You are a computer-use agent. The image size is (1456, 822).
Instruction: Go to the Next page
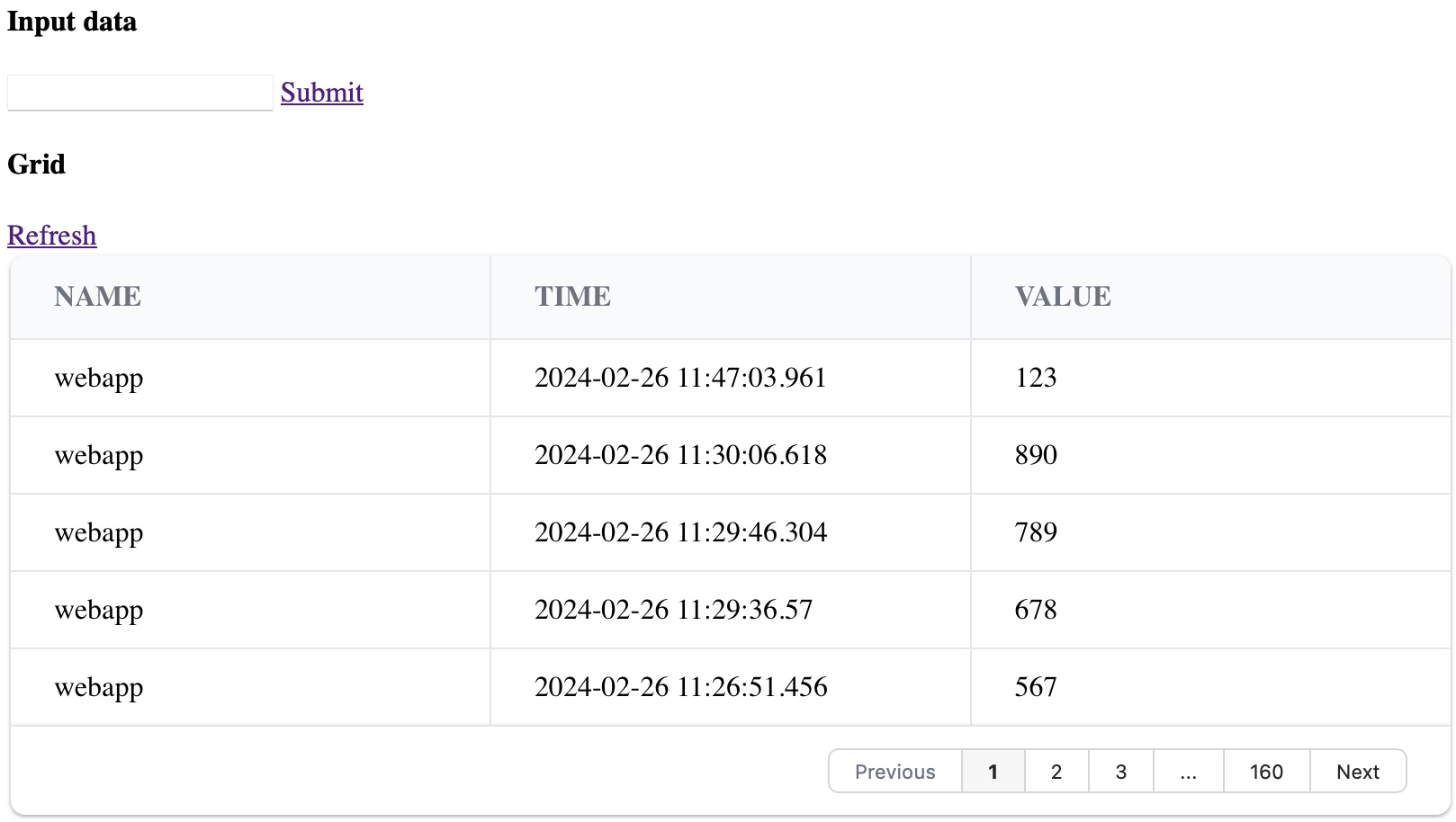pyautogui.click(x=1357, y=772)
